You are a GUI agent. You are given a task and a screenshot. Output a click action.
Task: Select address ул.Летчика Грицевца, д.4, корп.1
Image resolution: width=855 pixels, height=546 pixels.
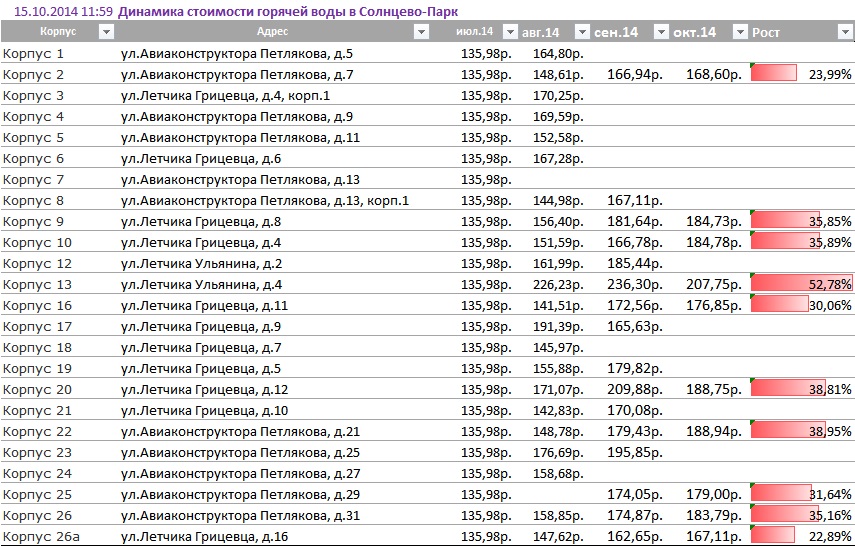pos(225,96)
